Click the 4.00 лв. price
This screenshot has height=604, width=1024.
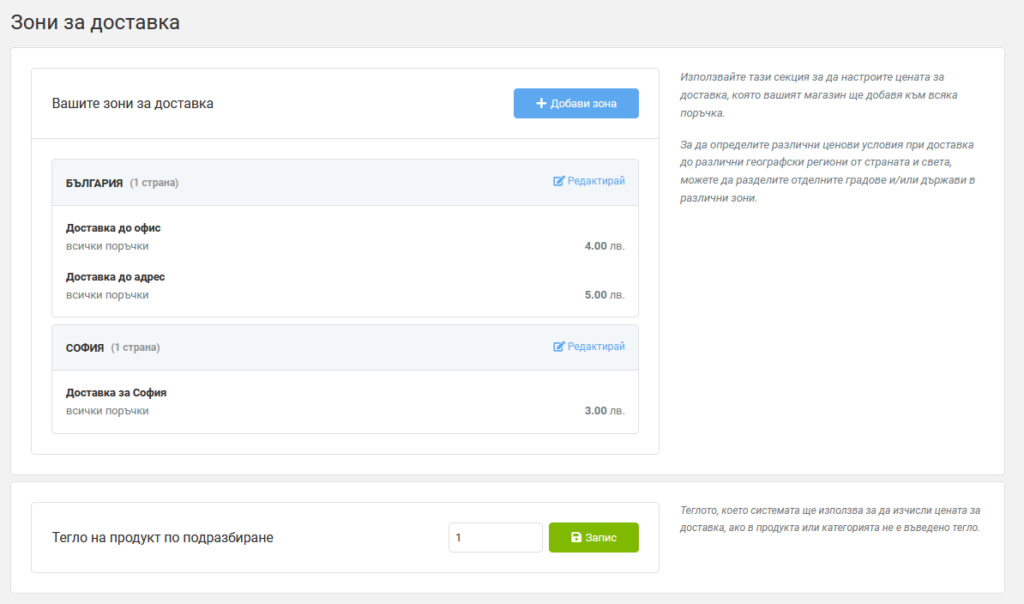point(605,246)
